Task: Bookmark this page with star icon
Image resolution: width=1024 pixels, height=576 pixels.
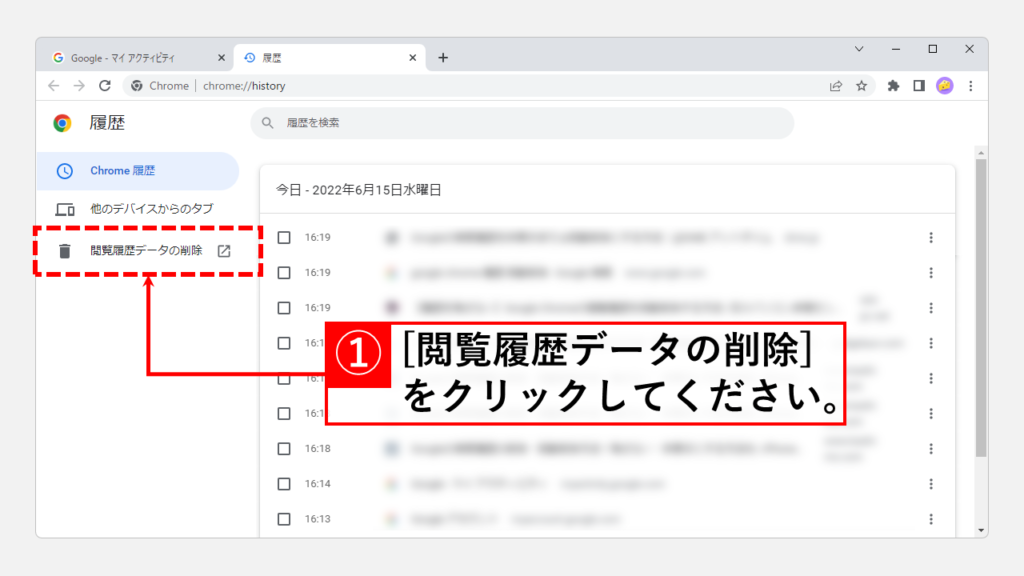Action: click(x=861, y=86)
